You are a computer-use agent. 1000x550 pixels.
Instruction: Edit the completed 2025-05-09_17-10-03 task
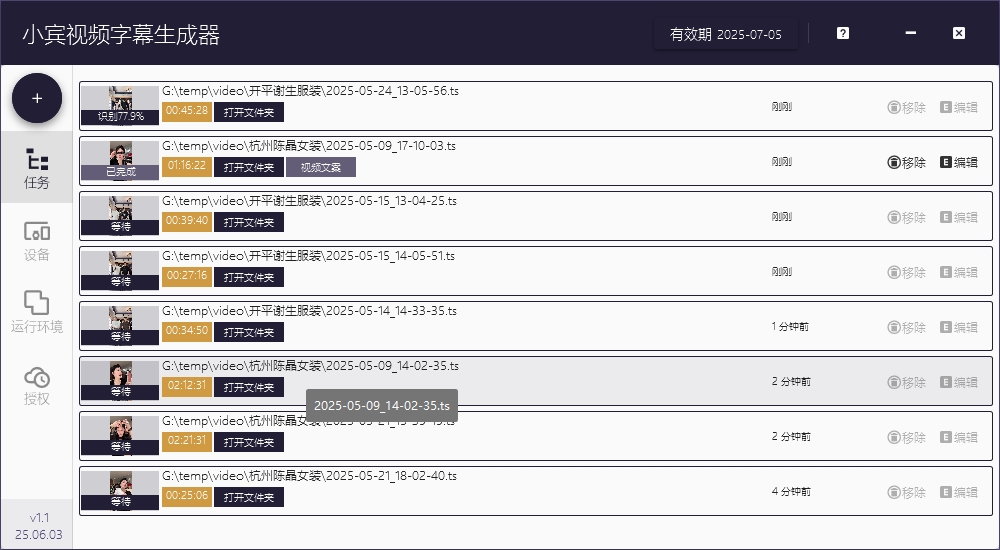[x=958, y=162]
